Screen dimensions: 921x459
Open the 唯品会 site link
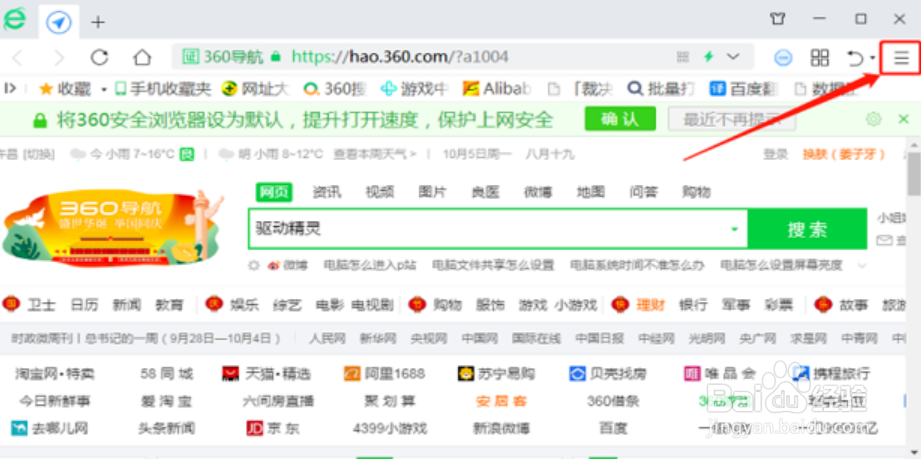pos(720,373)
